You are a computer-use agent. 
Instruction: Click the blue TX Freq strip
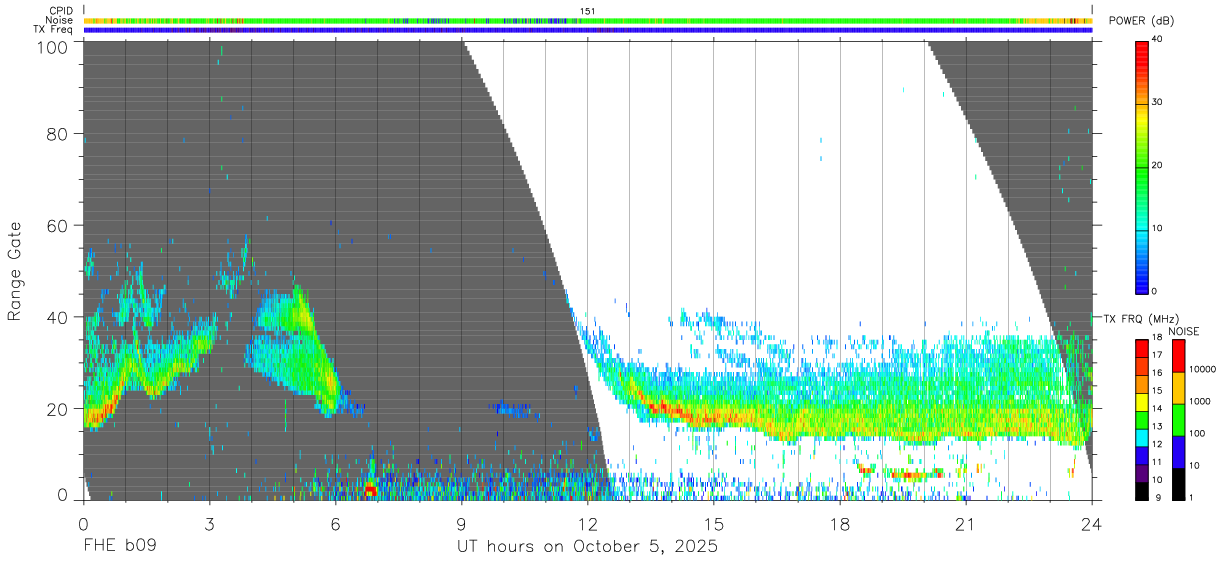tap(587, 30)
